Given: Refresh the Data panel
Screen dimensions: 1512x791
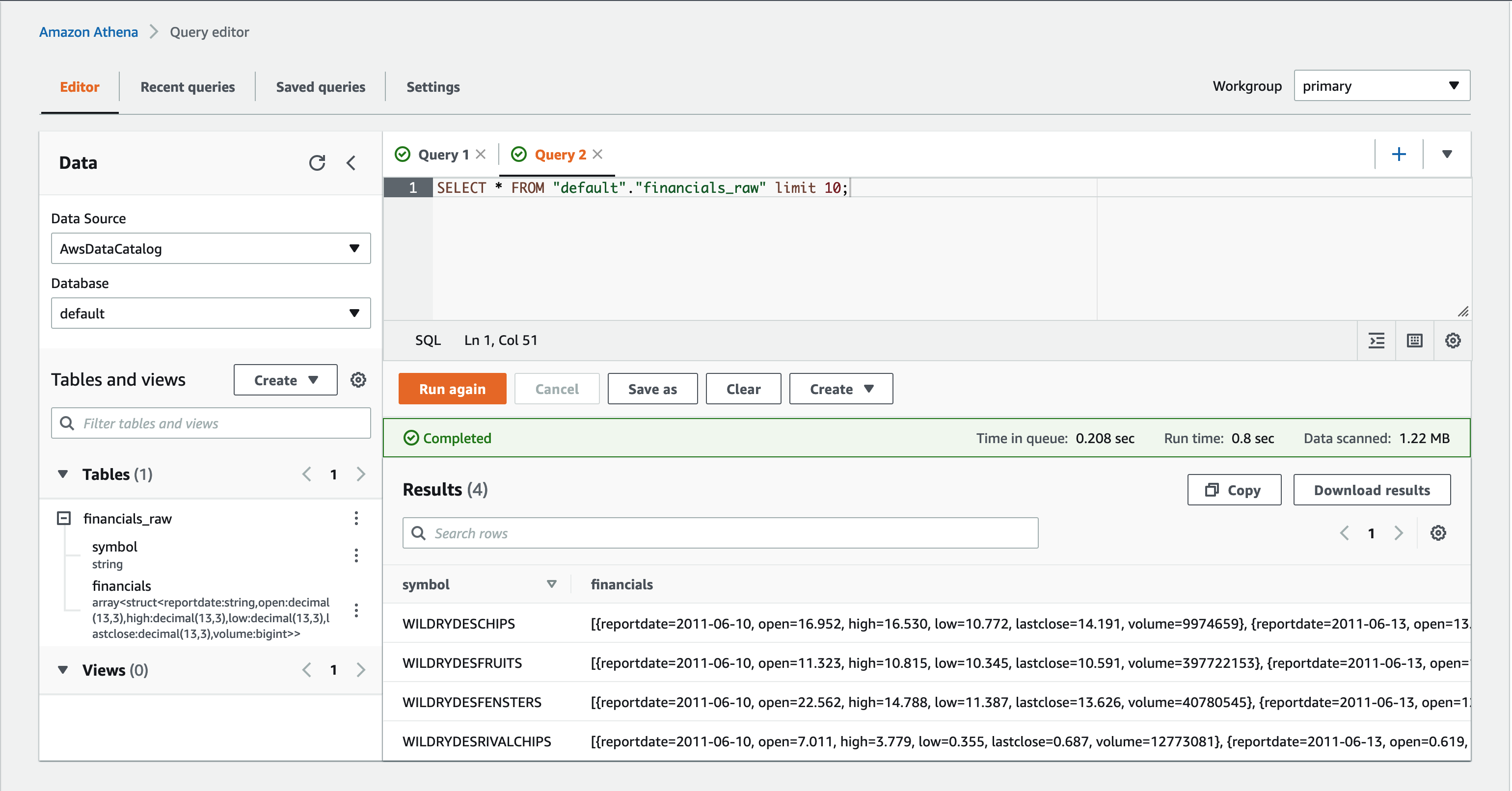Looking at the screenshot, I should pos(317,162).
